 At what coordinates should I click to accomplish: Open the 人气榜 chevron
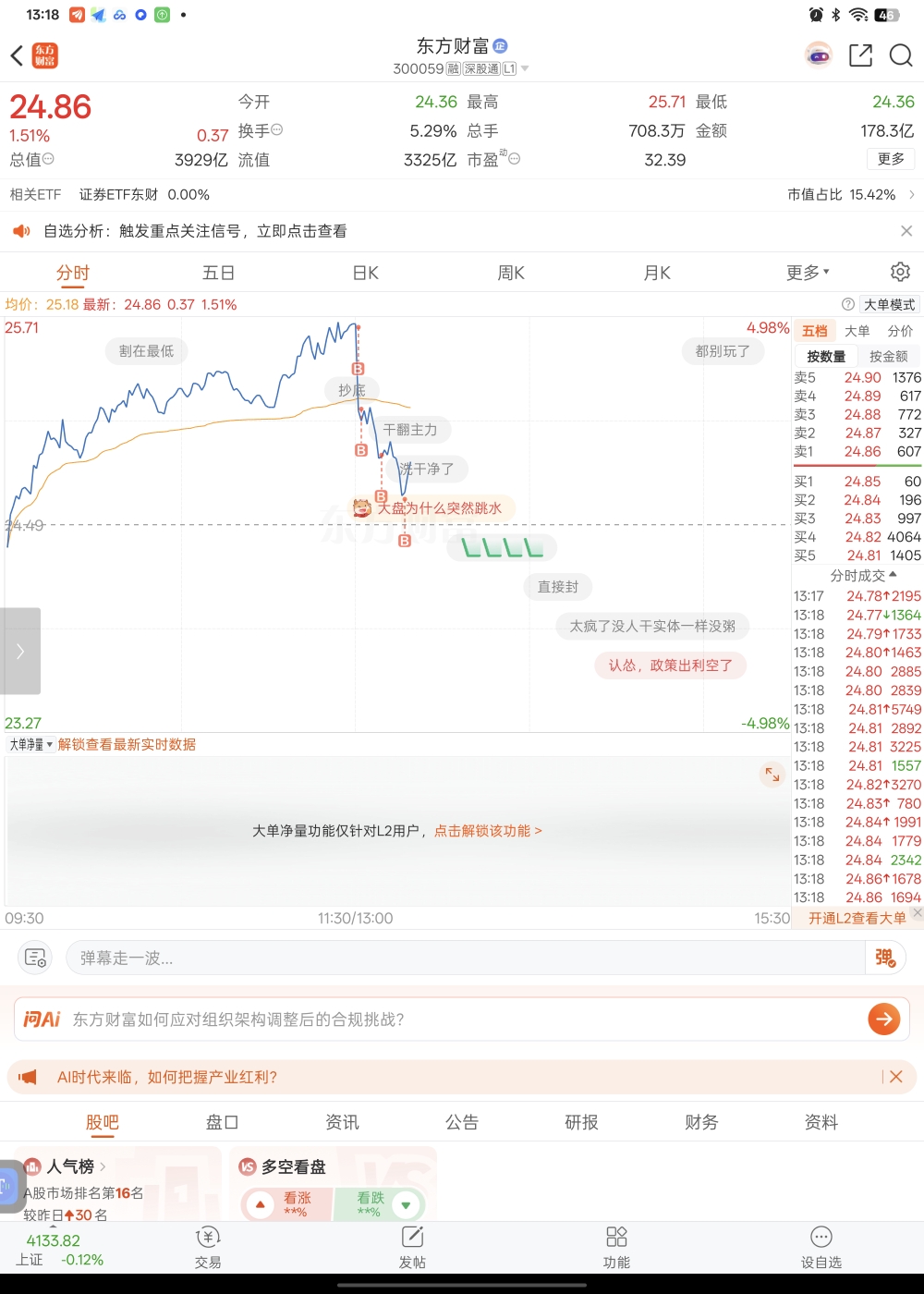pos(103,1166)
